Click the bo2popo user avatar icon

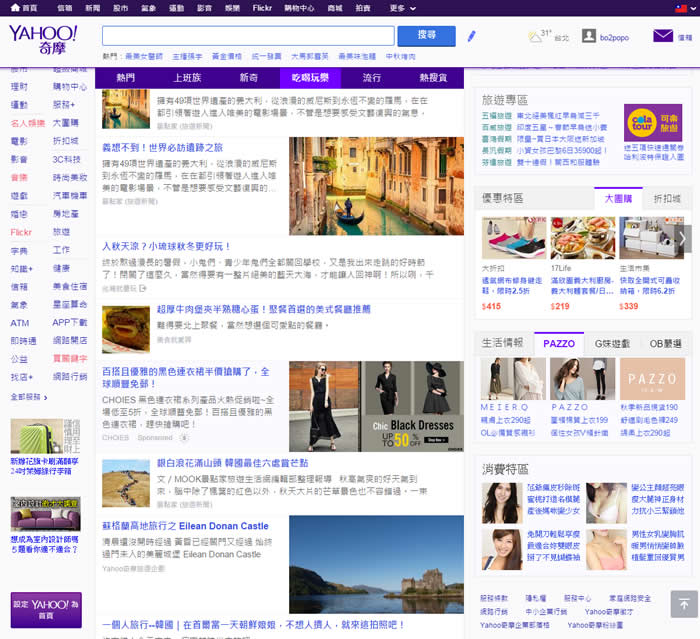589,36
